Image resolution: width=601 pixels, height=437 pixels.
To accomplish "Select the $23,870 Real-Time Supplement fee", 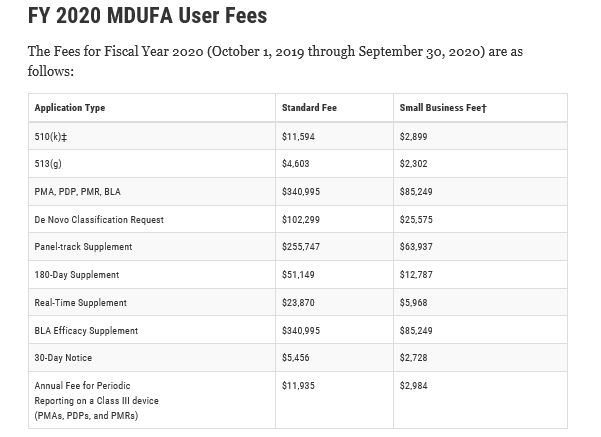I will pyautogui.click(x=298, y=302).
